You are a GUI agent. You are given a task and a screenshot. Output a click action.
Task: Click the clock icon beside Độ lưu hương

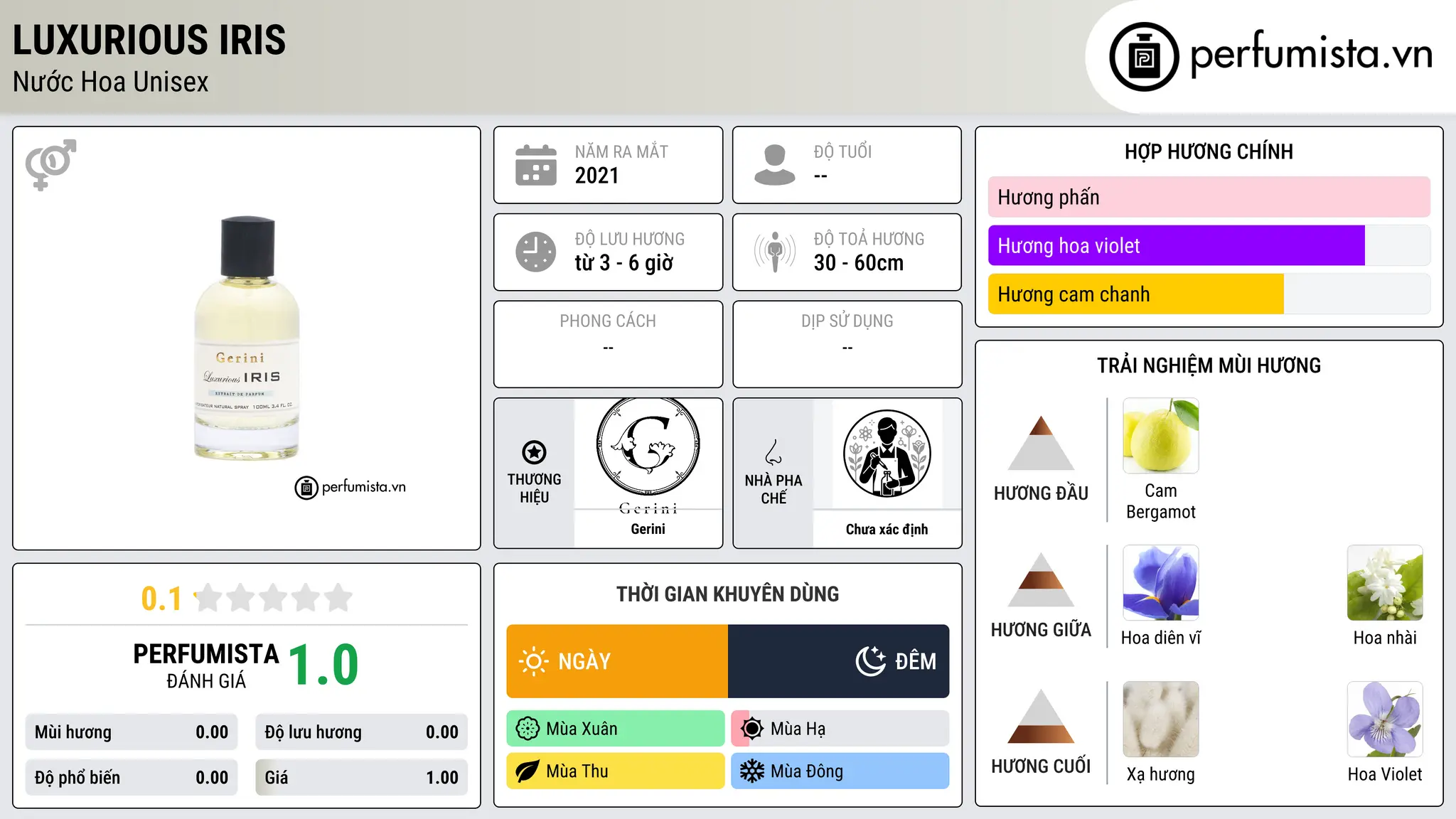[x=536, y=252]
